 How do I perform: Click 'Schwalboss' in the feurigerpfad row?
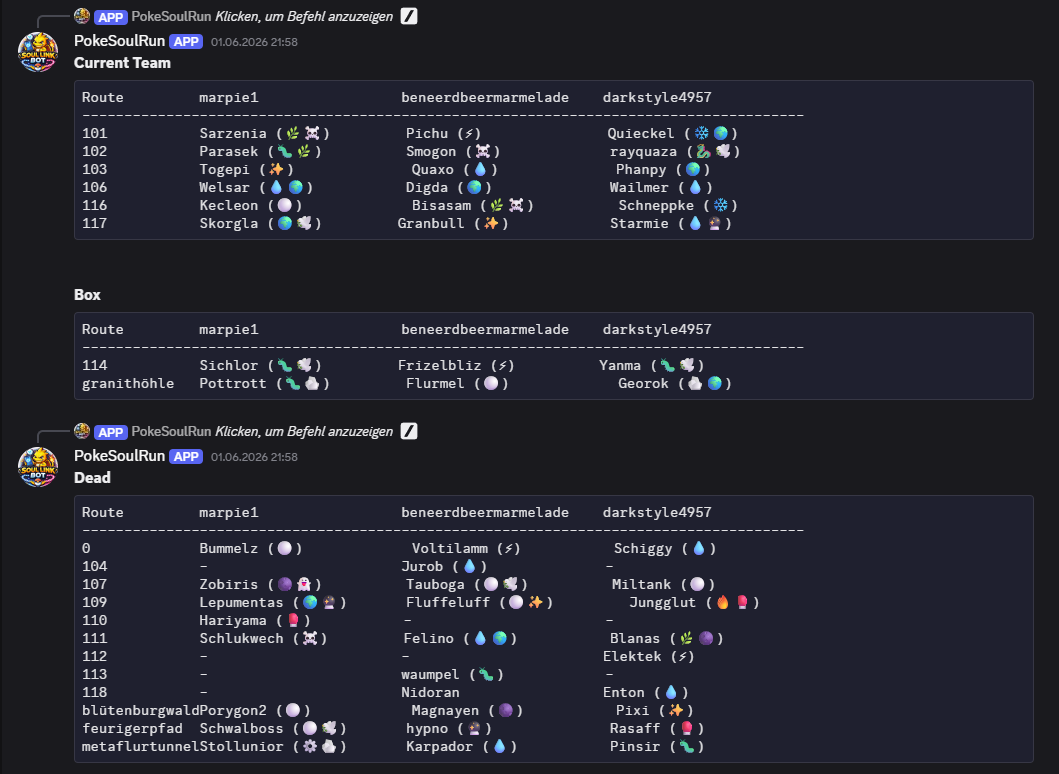241,728
